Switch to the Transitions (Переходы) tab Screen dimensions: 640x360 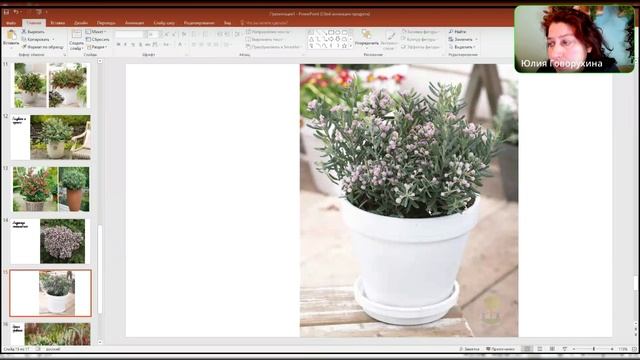pos(106,23)
